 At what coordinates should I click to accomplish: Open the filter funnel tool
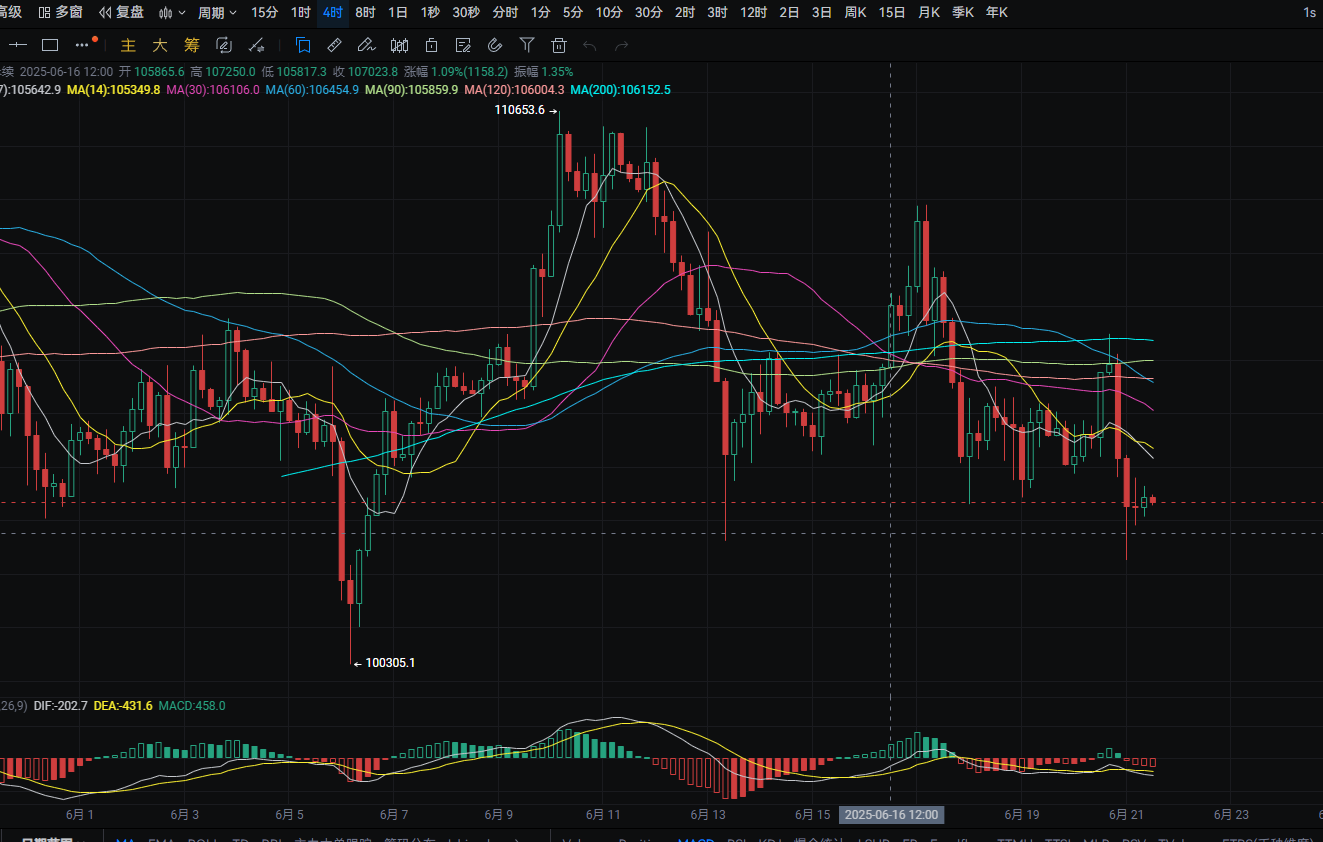527,45
